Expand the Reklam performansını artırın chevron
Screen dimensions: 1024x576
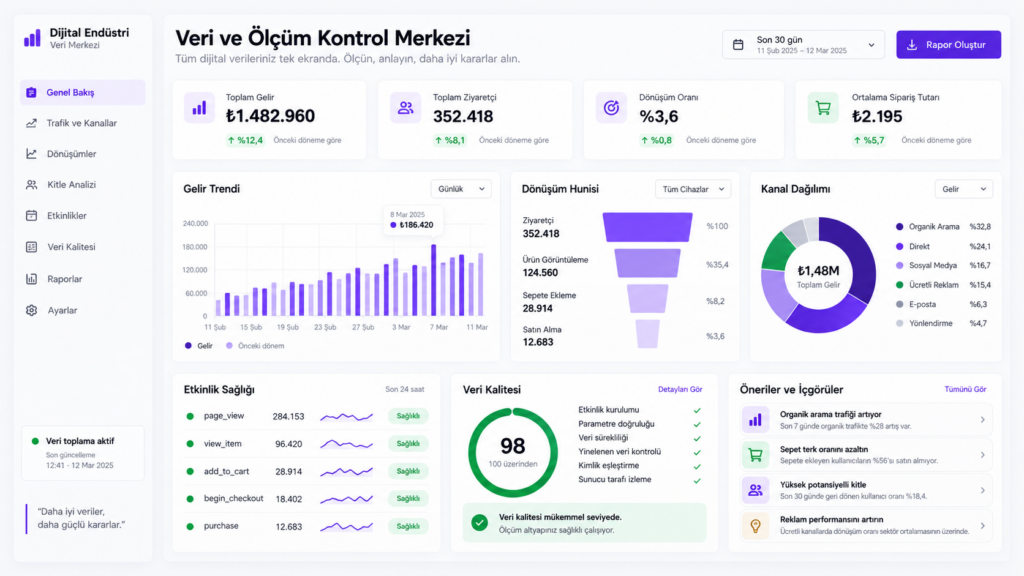click(x=982, y=526)
